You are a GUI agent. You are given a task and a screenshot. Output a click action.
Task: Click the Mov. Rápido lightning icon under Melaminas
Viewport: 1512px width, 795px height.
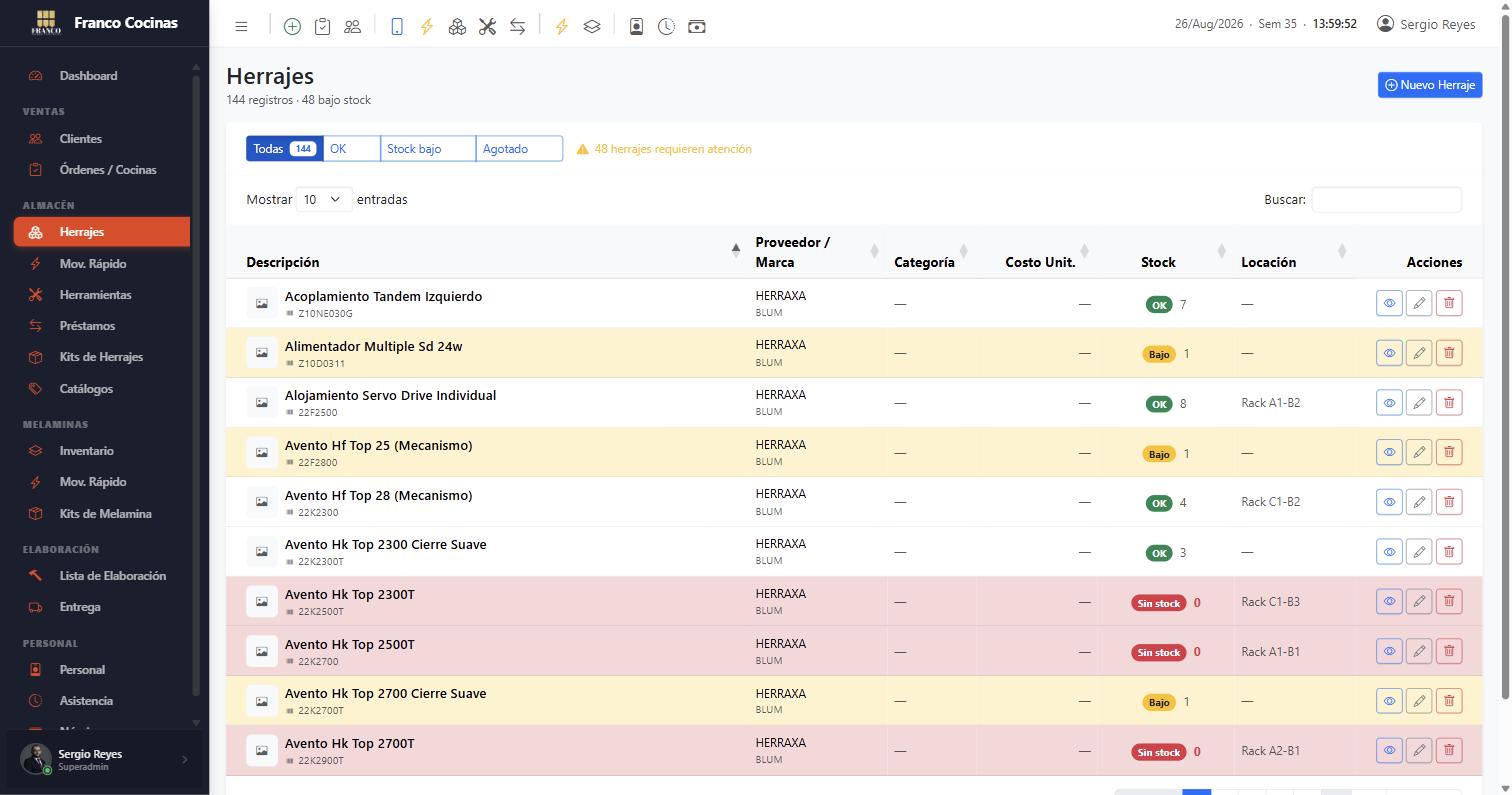[36, 482]
